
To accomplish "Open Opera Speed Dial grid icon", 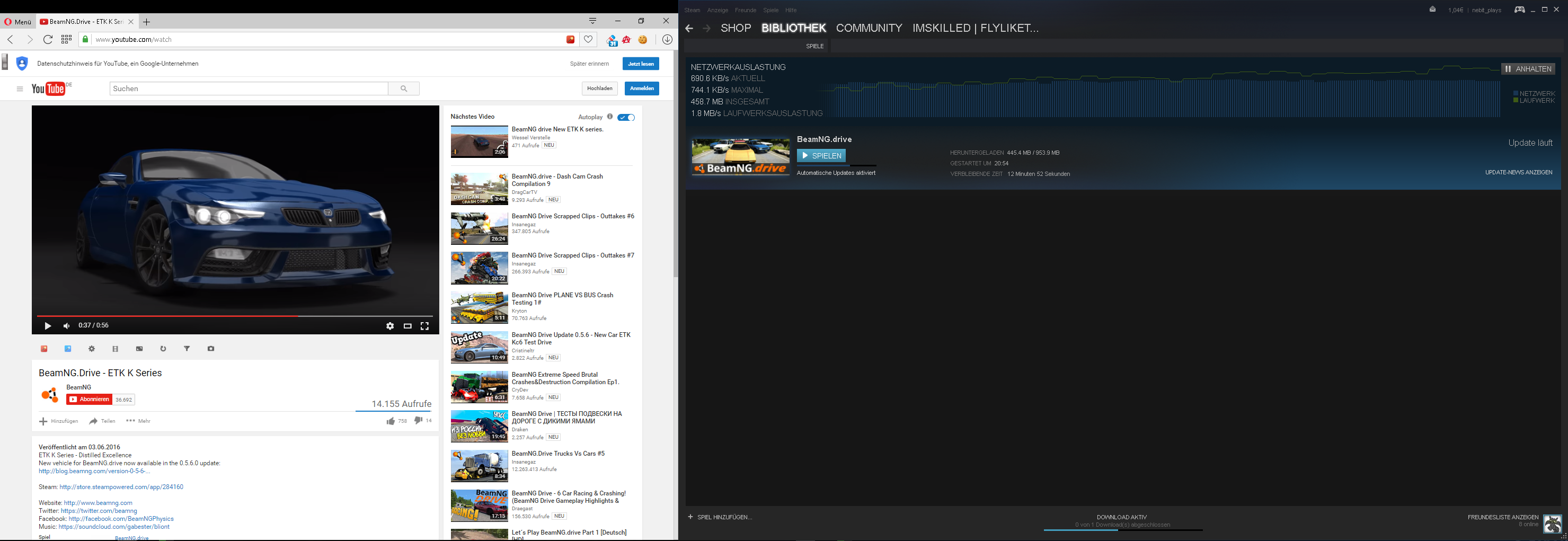I will (x=66, y=40).
